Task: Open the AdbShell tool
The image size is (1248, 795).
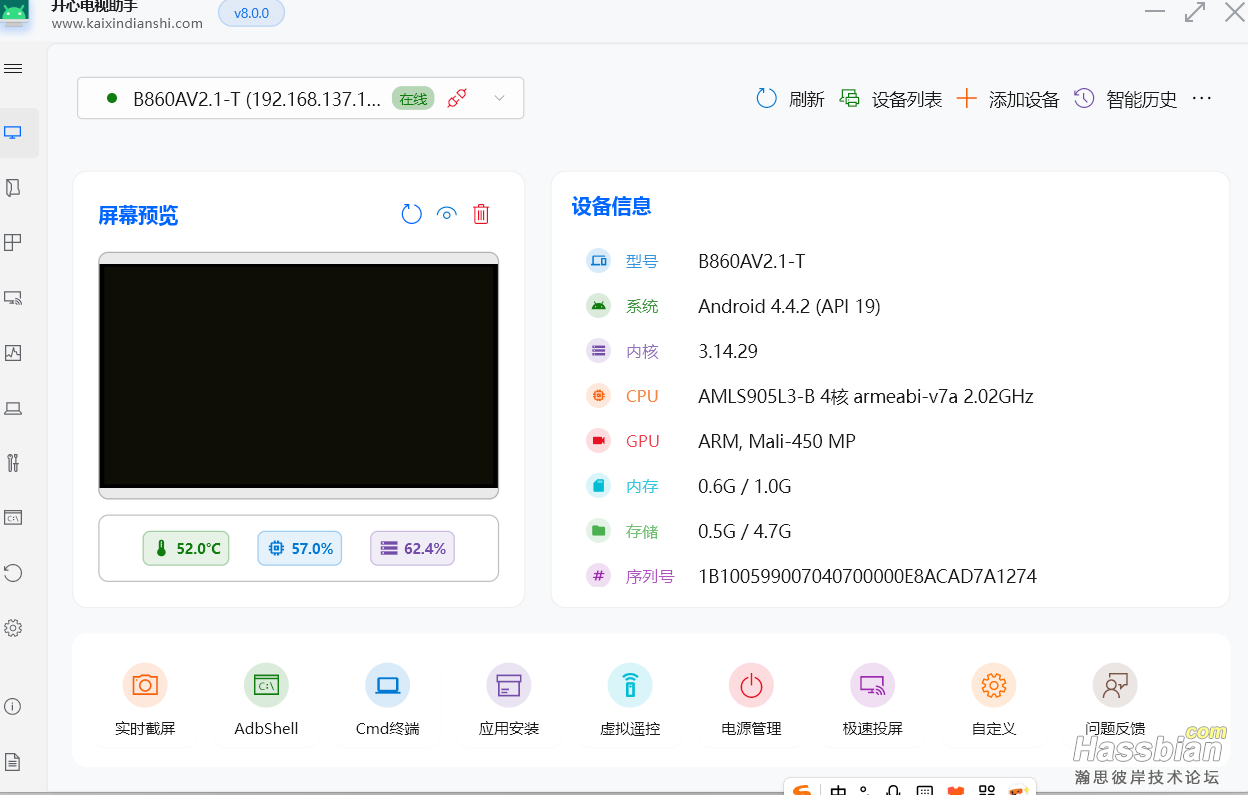Action: point(266,686)
